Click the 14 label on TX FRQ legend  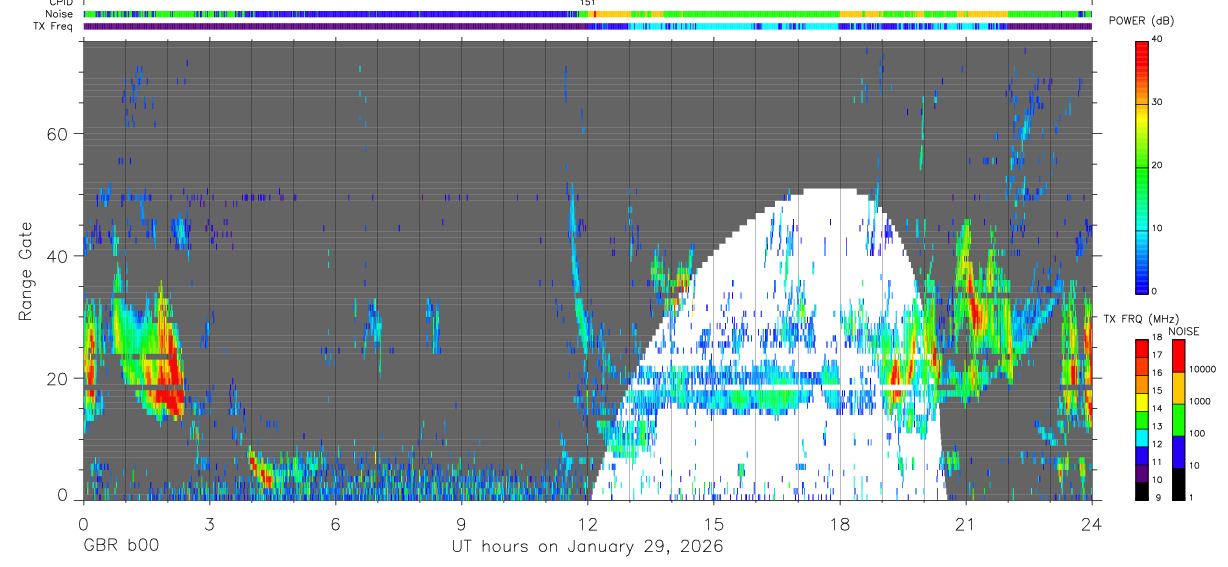(1158, 408)
